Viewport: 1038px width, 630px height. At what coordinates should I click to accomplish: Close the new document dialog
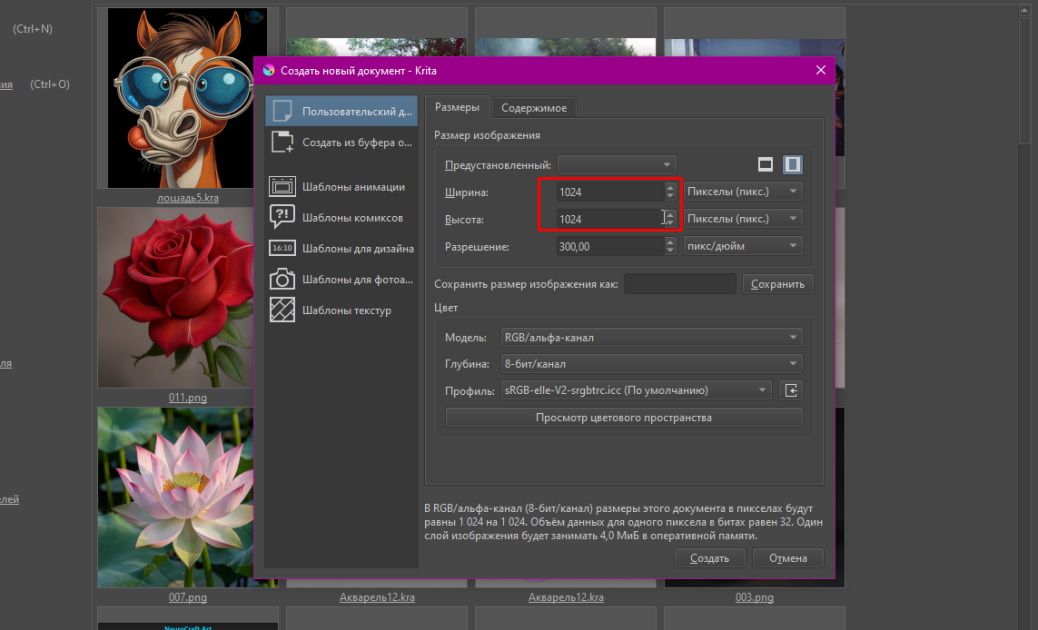[x=821, y=70]
